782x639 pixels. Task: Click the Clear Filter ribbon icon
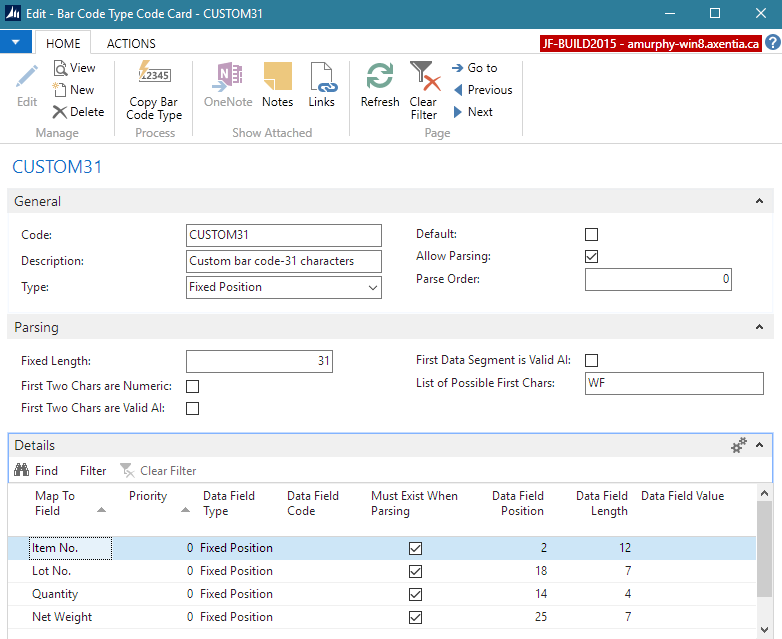(x=424, y=77)
